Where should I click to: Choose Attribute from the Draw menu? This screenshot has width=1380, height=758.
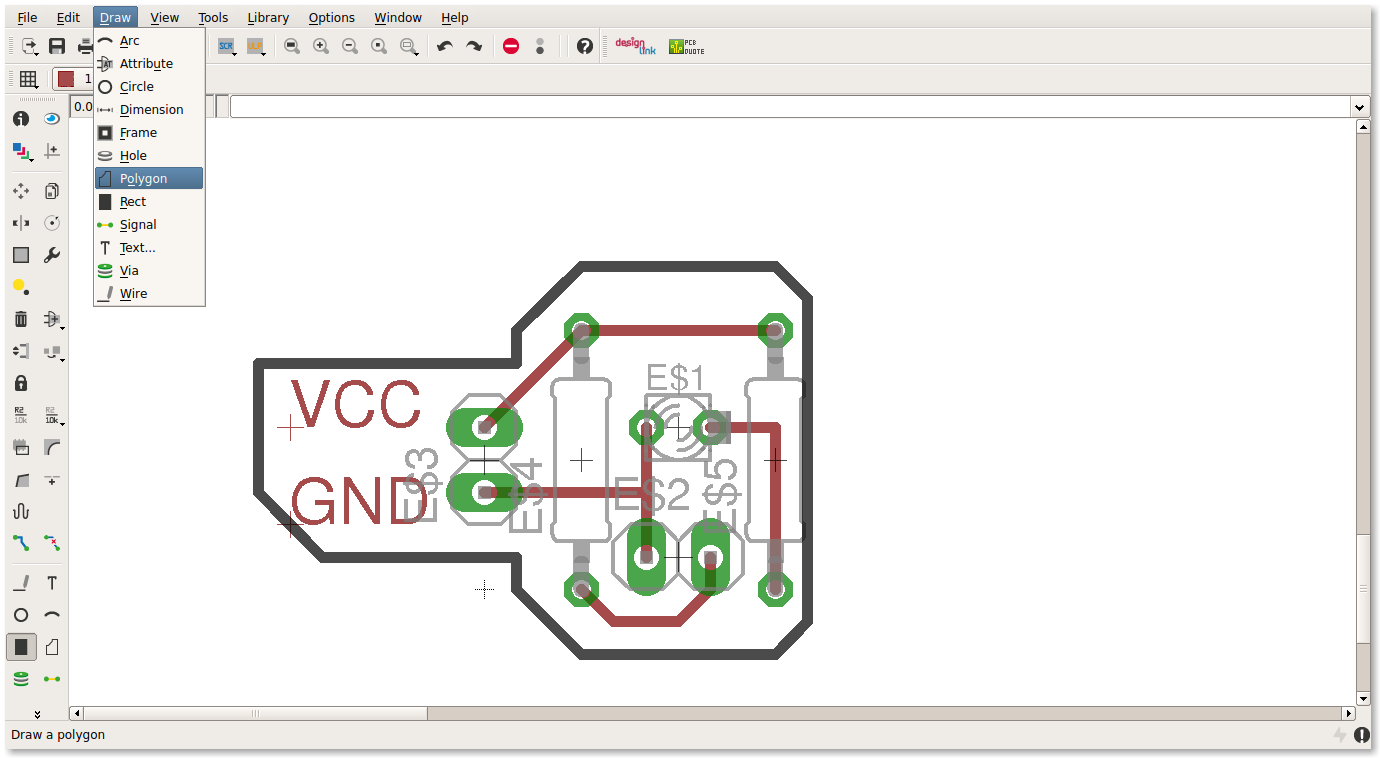coord(149,63)
